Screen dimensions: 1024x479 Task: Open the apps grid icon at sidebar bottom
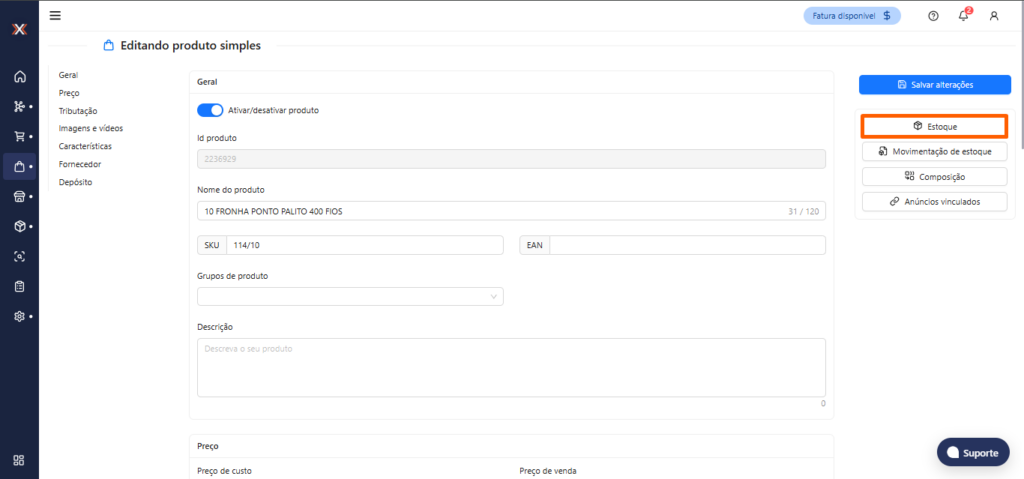(x=19, y=460)
